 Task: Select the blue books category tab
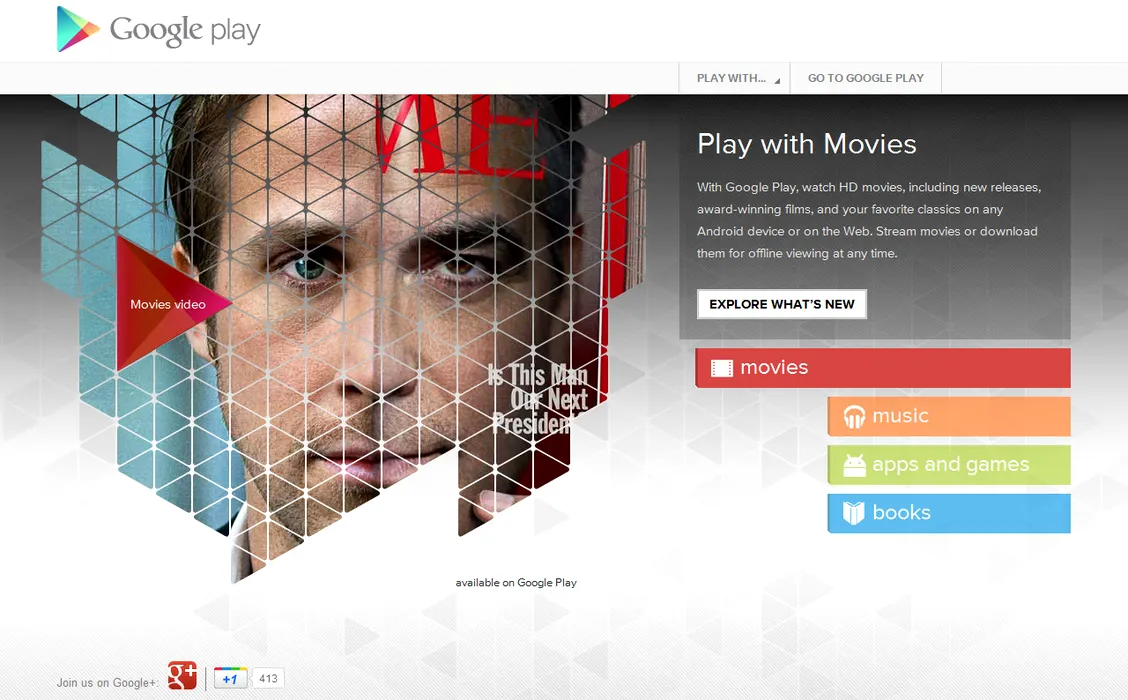[x=949, y=513]
